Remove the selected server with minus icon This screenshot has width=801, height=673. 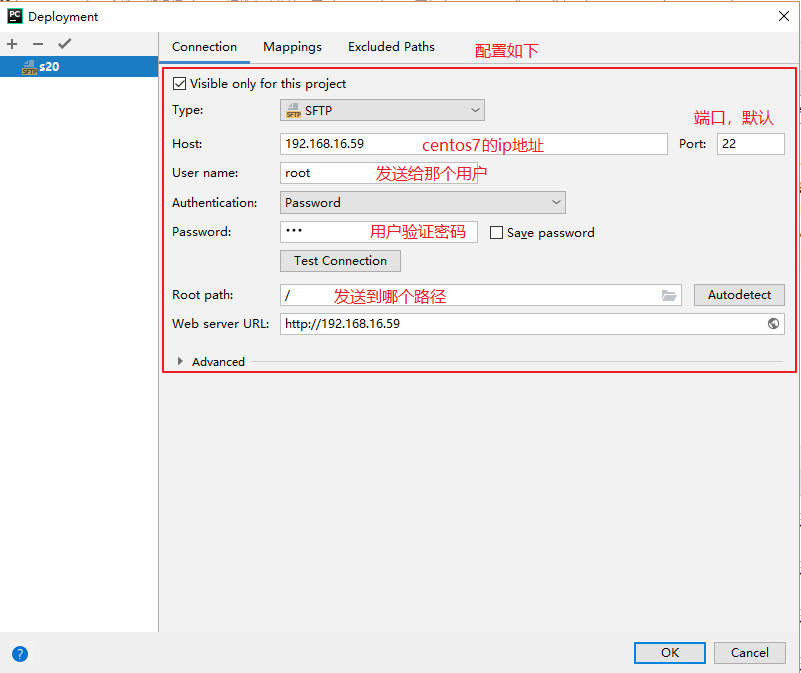[38, 44]
